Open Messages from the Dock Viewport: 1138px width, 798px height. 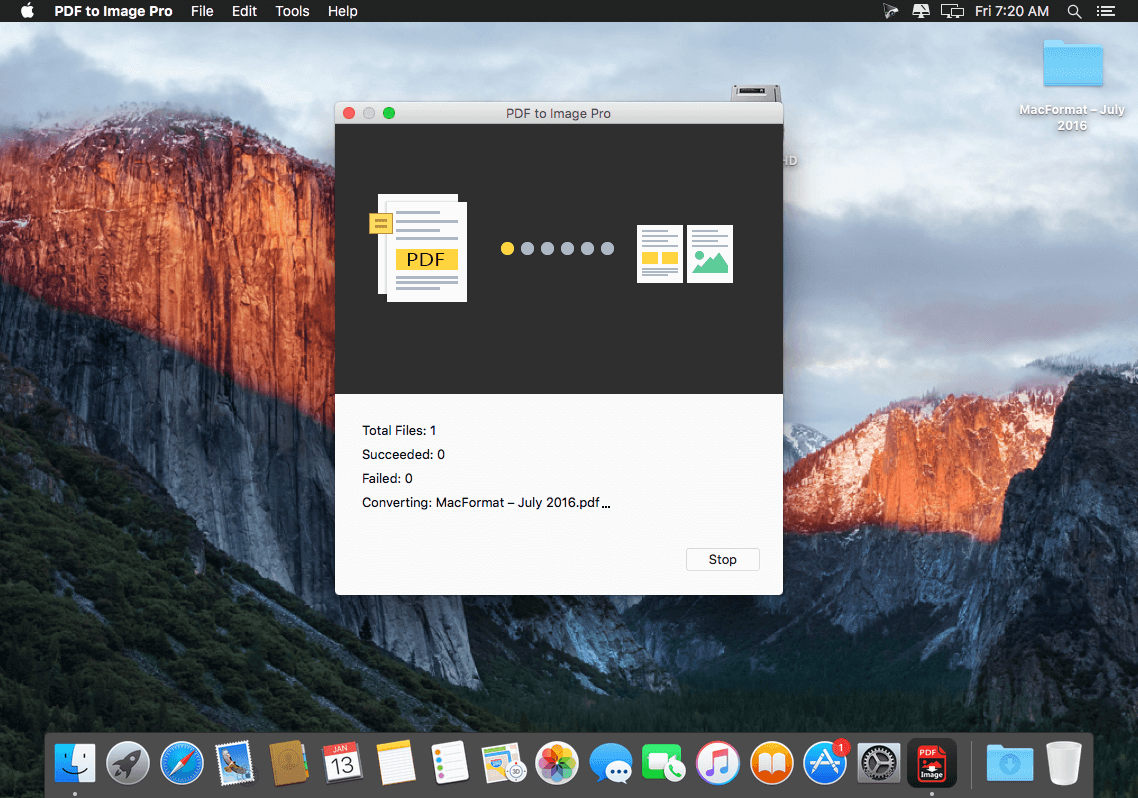click(610, 763)
